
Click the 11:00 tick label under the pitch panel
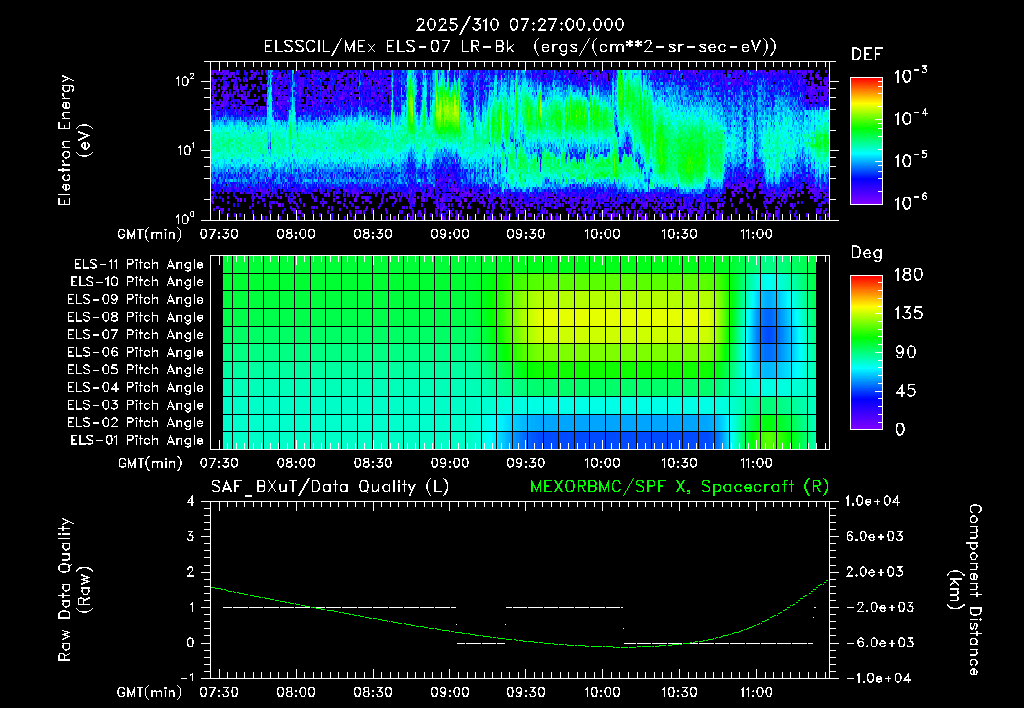756,463
